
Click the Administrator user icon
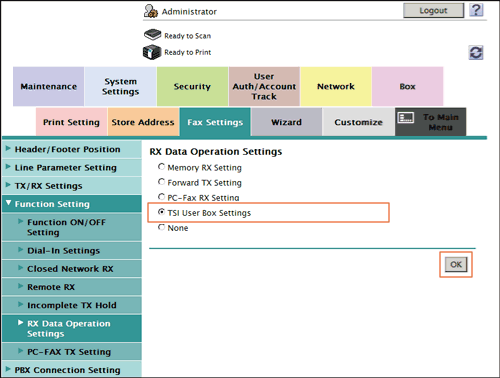coord(151,11)
